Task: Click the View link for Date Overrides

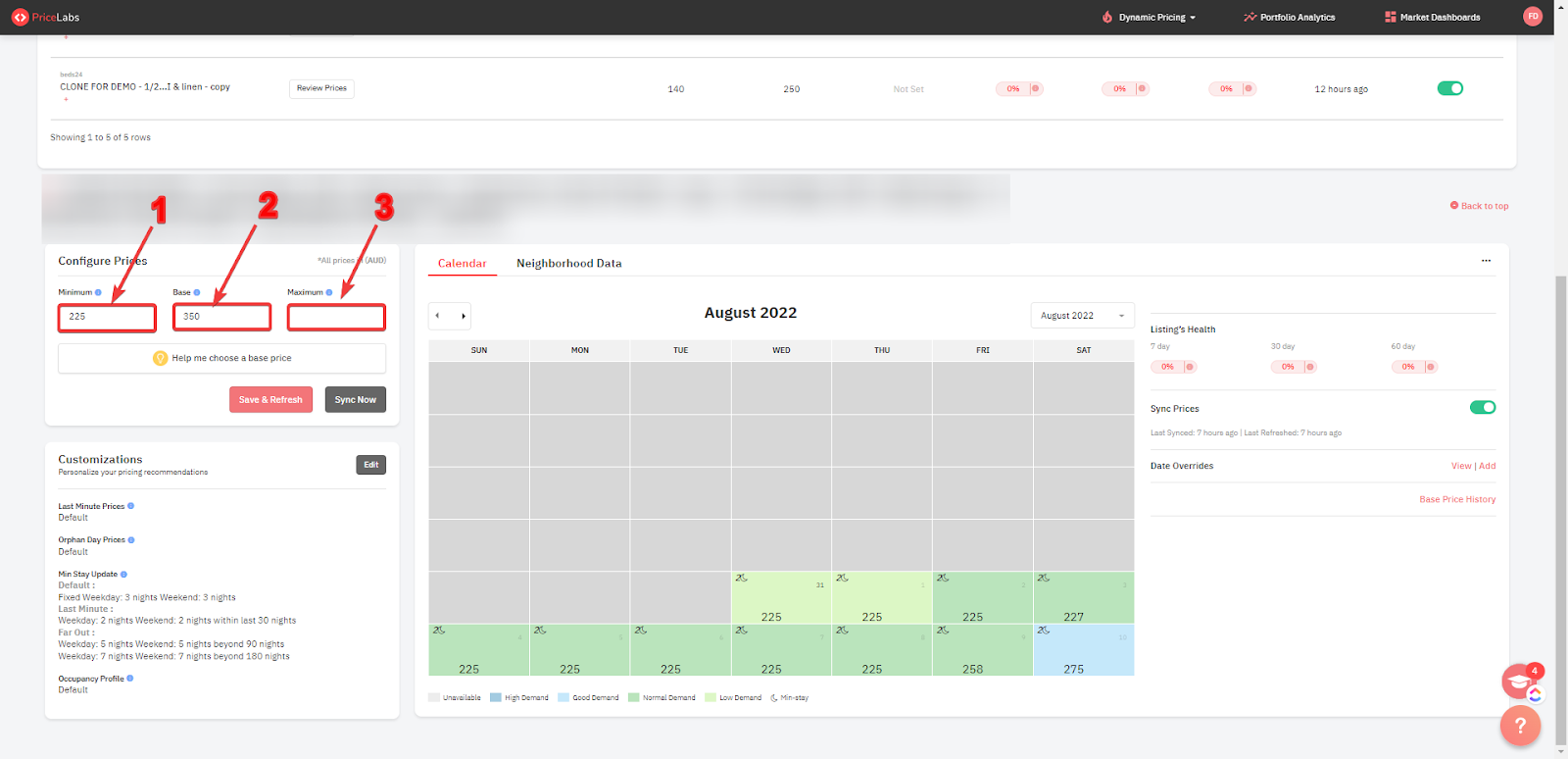Action: [x=1461, y=466]
